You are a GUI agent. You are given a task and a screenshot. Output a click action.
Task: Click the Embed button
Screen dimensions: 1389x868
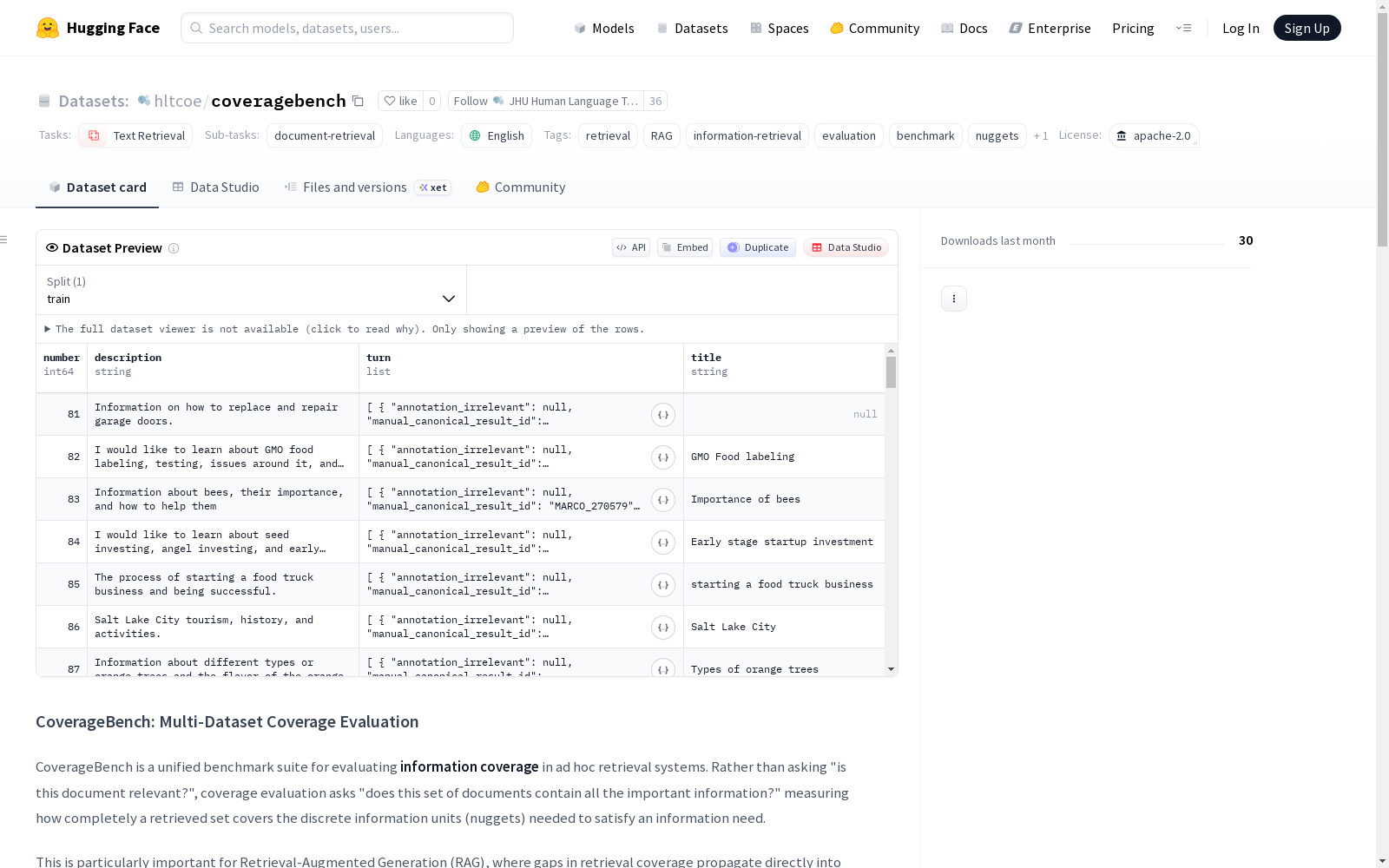(685, 247)
